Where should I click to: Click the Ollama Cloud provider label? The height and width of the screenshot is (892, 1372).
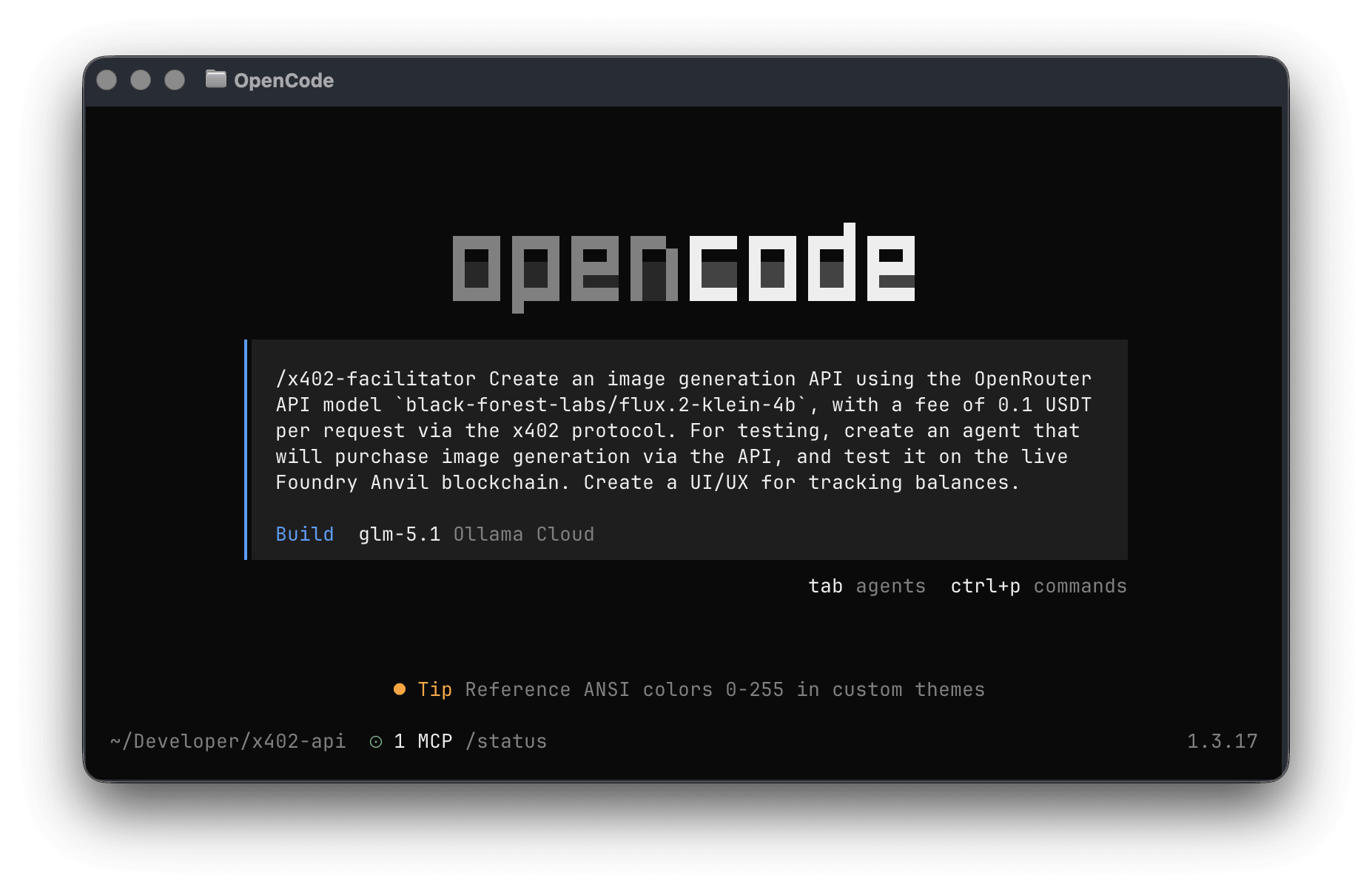point(524,534)
